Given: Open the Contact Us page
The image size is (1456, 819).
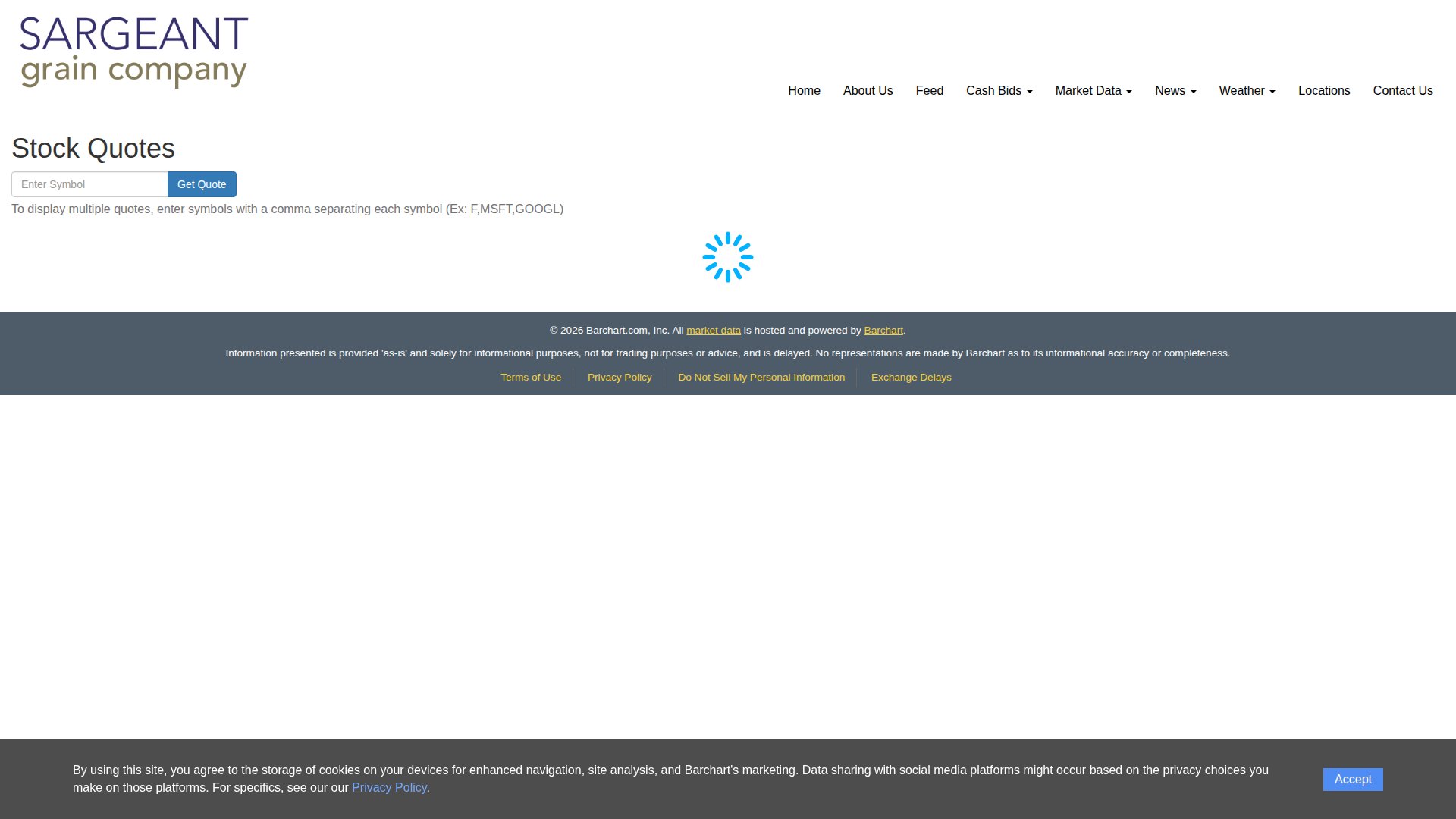Looking at the screenshot, I should coord(1402,91).
